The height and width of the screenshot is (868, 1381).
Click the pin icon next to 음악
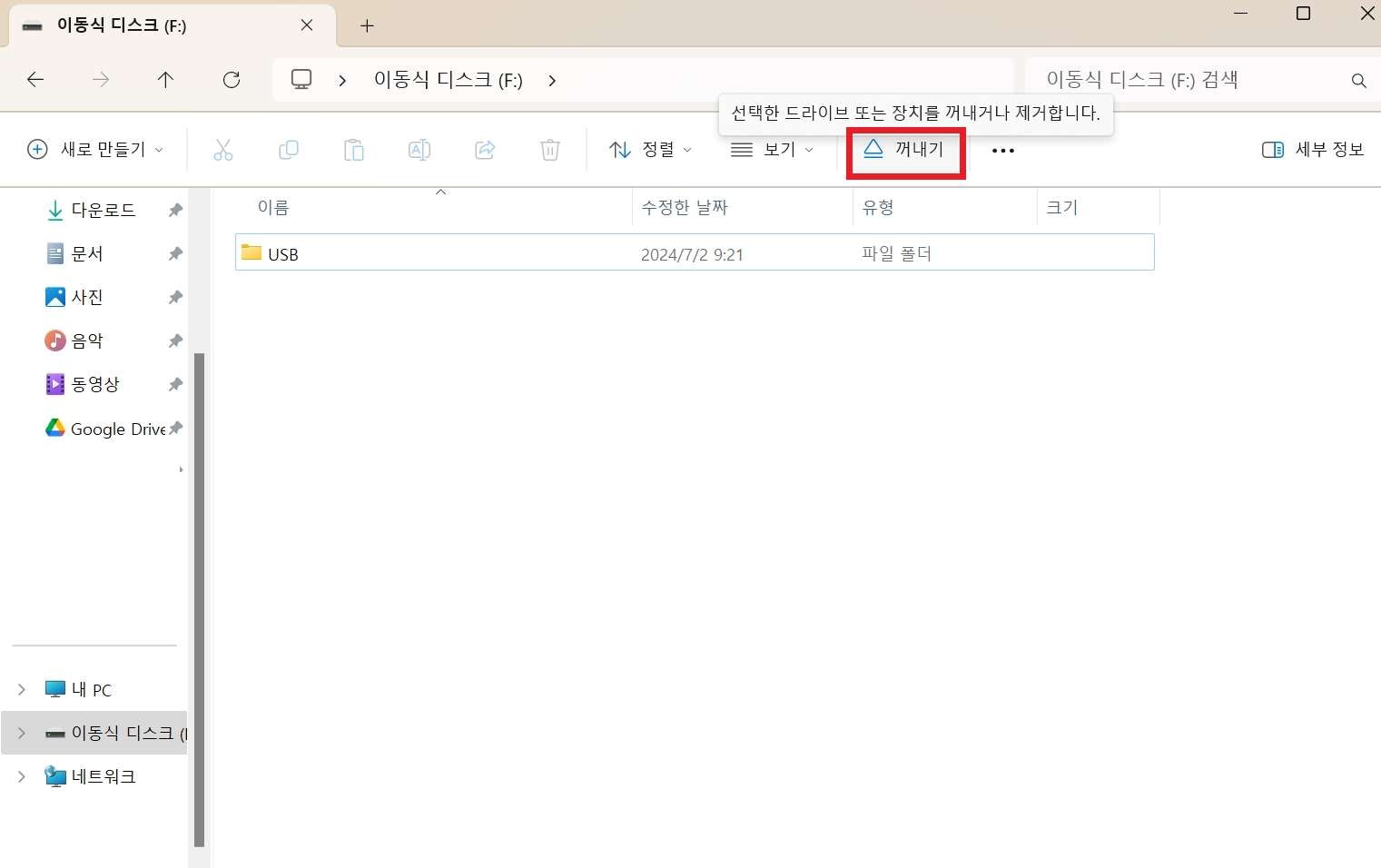click(175, 341)
